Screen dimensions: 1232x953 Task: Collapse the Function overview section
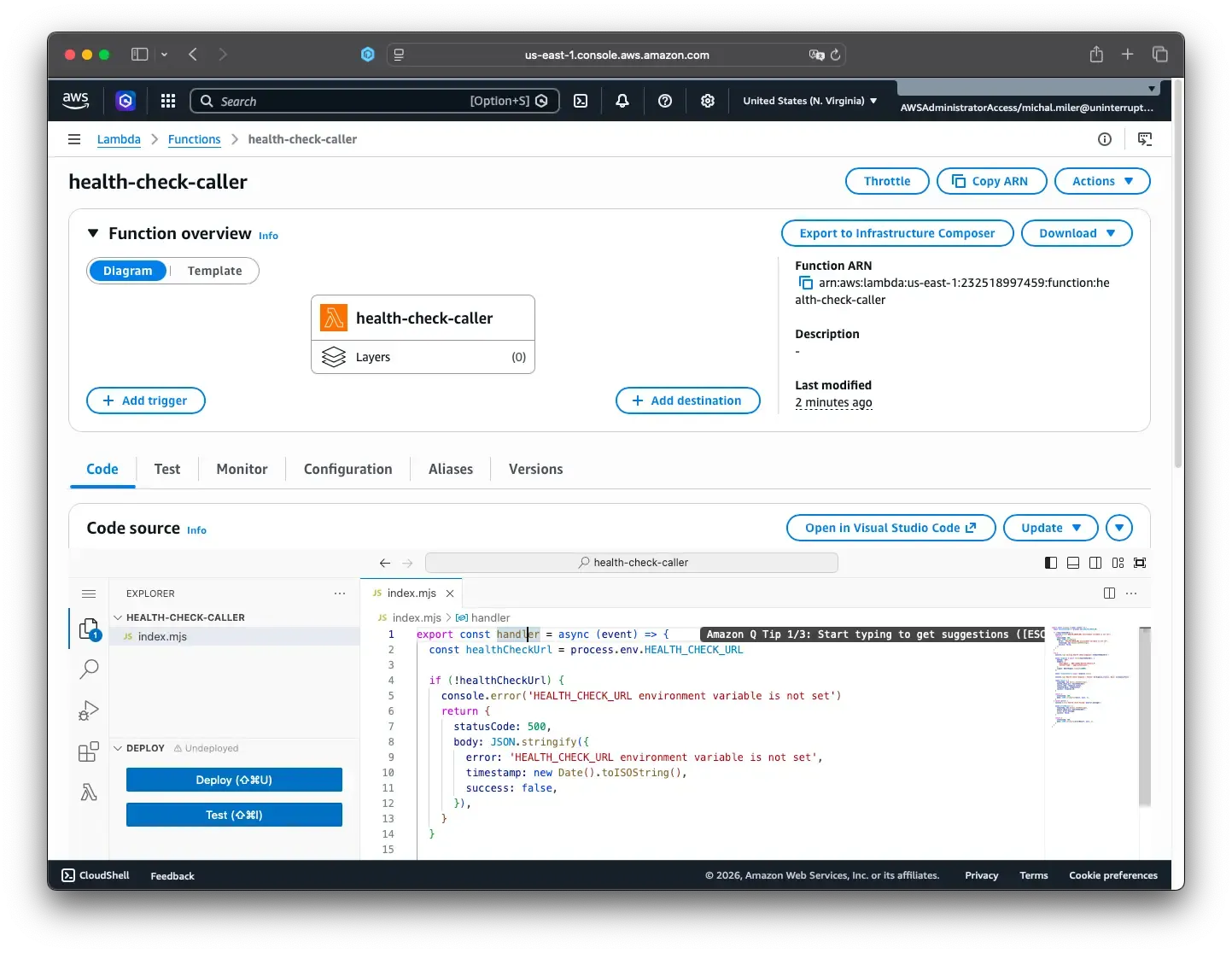(x=93, y=233)
